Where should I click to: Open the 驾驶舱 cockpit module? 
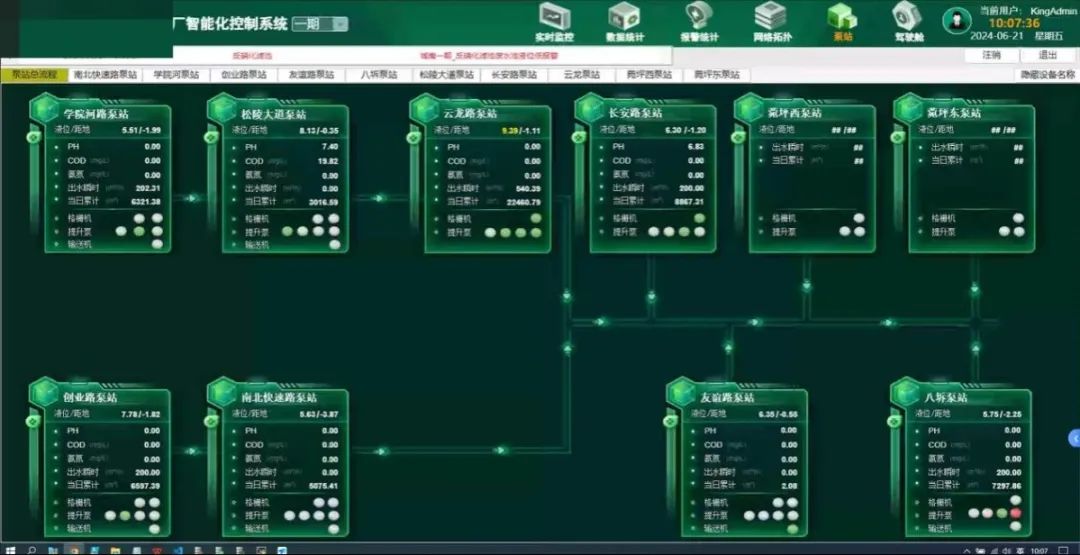coord(908,22)
